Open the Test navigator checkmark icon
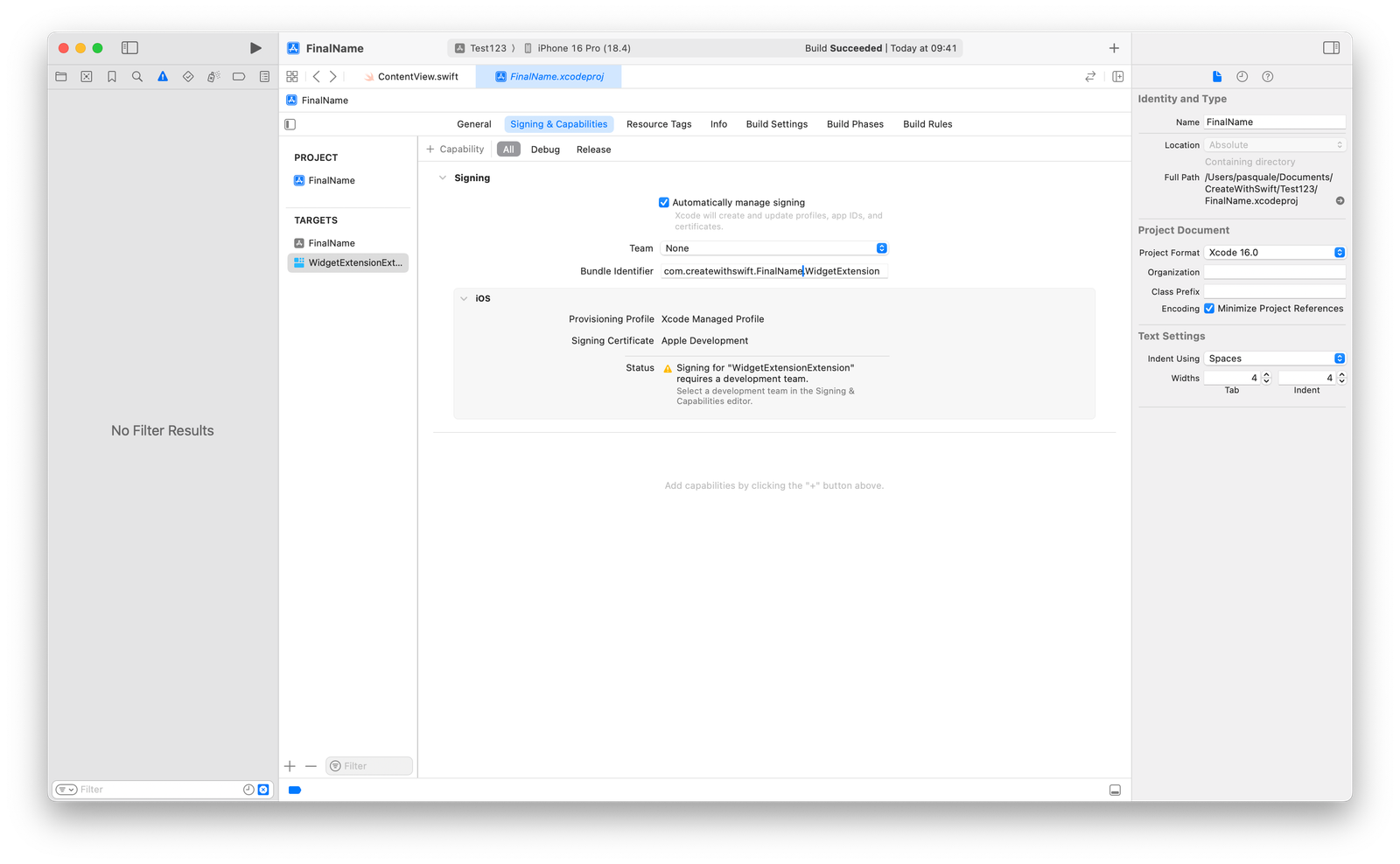 coord(187,76)
